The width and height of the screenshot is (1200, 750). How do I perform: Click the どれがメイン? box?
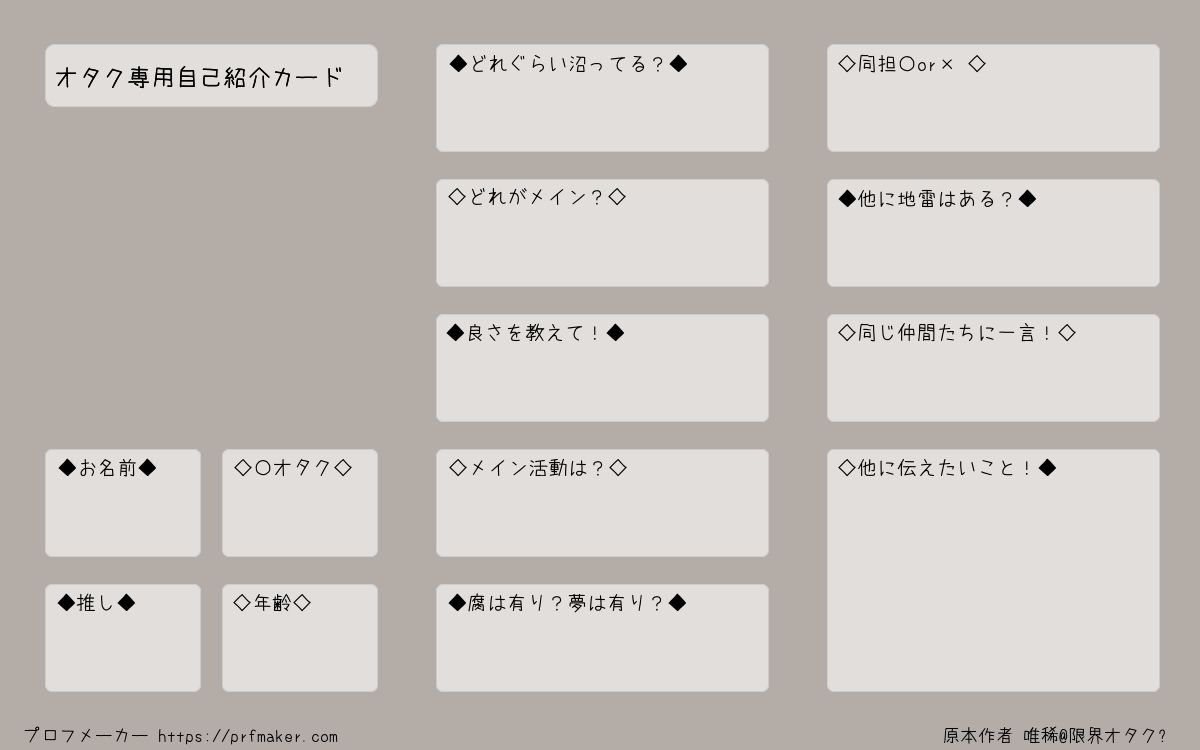(x=602, y=233)
